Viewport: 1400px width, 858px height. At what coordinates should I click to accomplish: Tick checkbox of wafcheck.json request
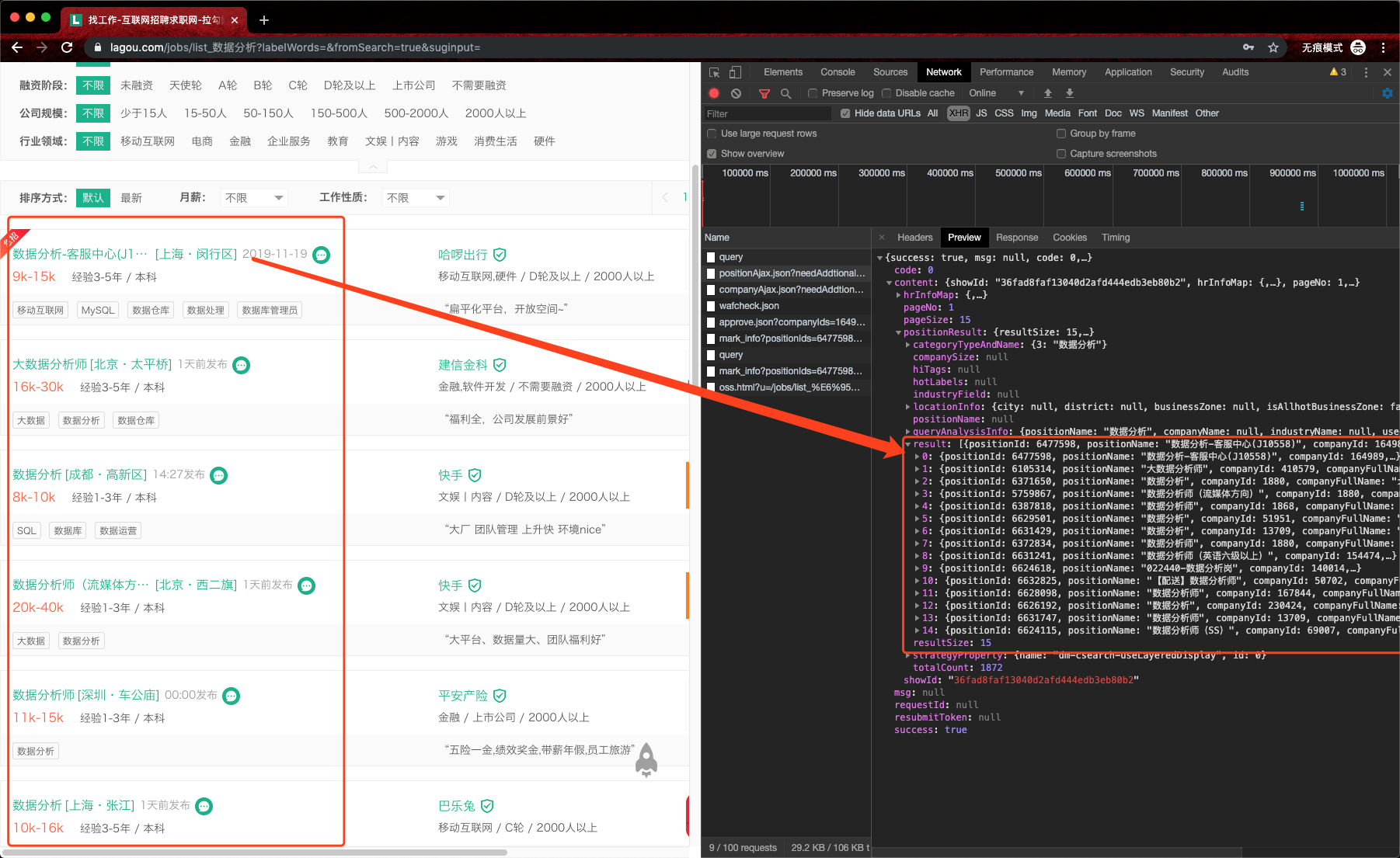coord(711,306)
